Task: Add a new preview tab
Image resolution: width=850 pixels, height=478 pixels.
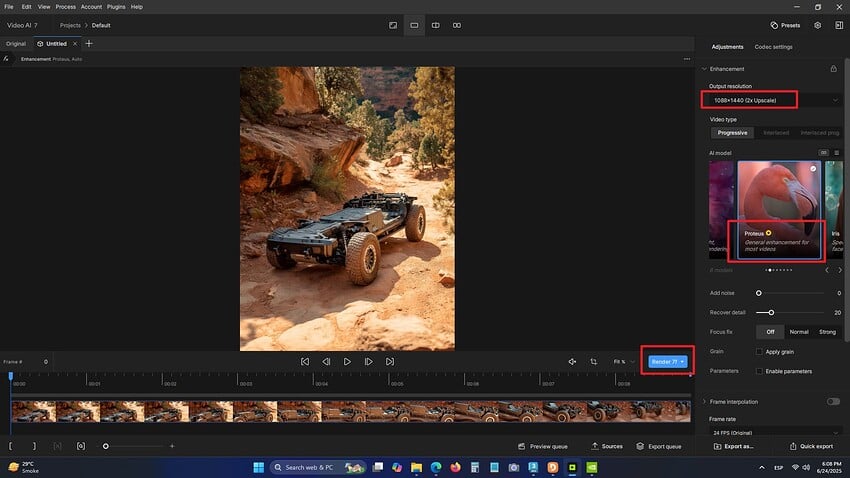Action: tap(89, 44)
